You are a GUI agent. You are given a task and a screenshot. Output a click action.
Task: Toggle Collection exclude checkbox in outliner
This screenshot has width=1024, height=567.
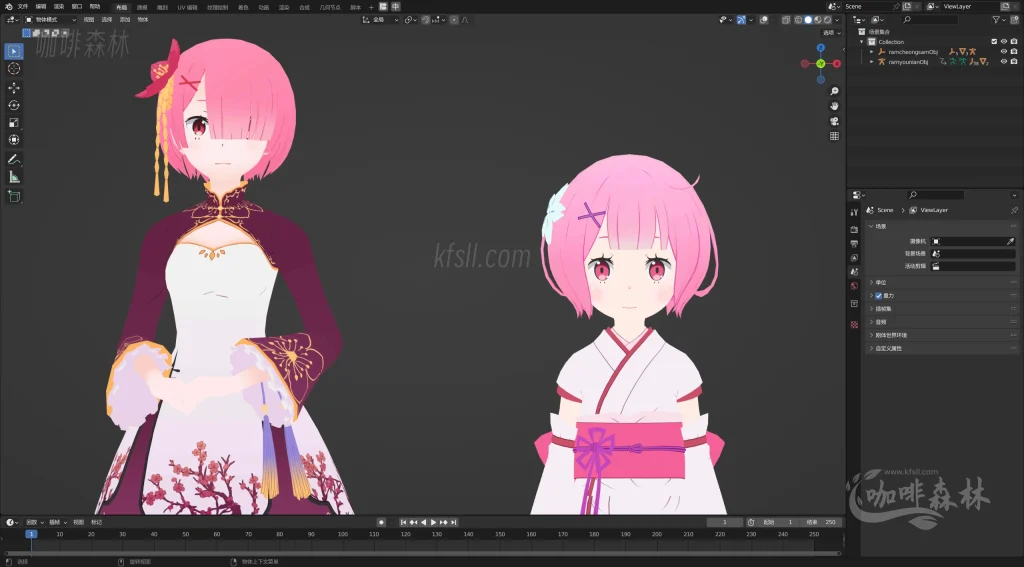coord(994,41)
